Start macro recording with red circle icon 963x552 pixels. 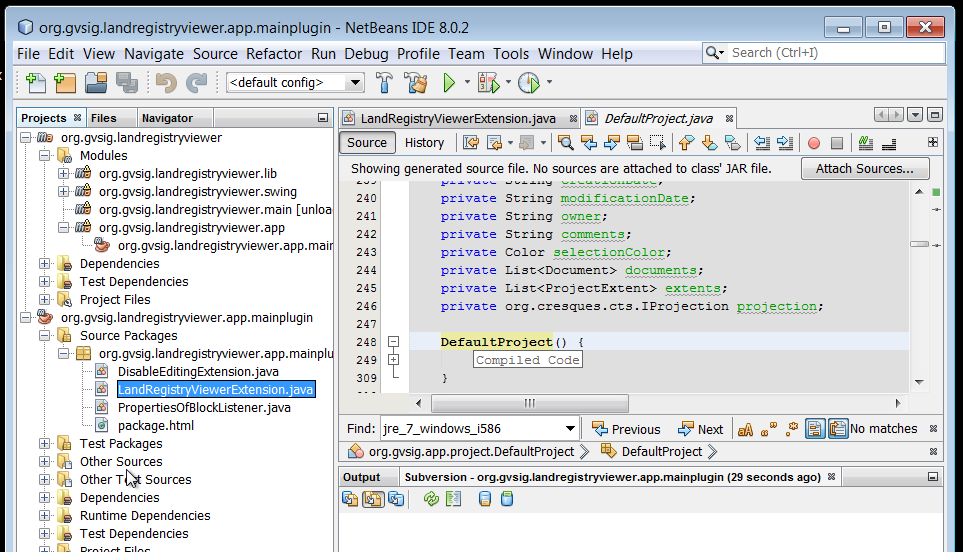(x=813, y=143)
